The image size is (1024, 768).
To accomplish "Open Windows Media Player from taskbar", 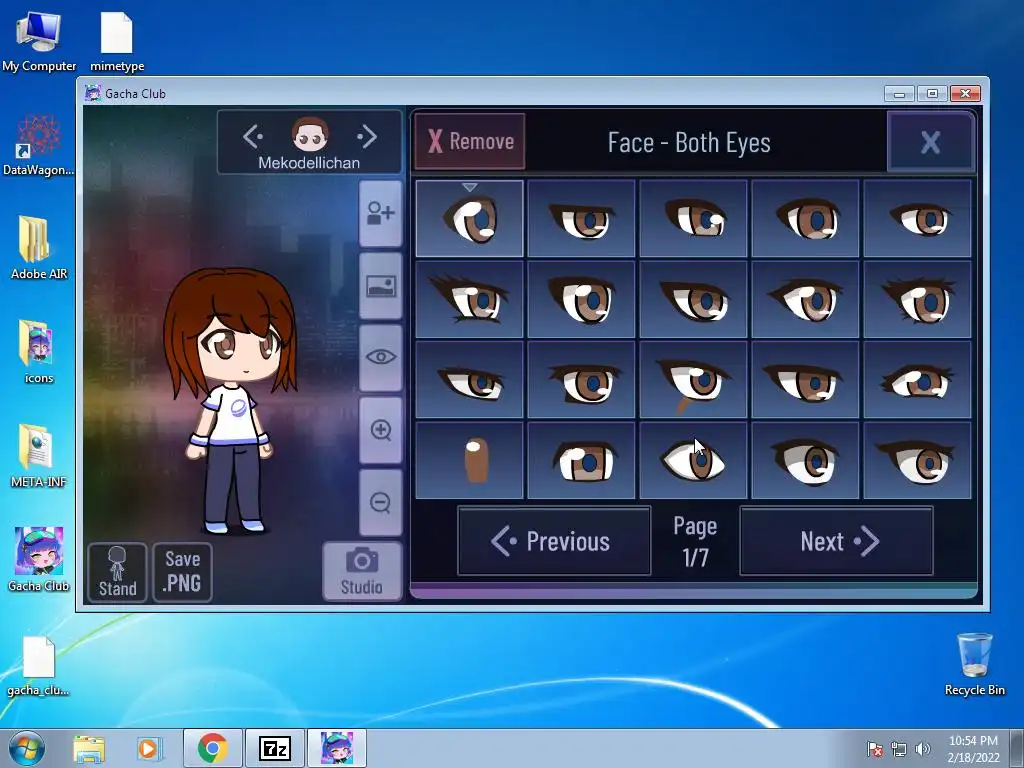I will 148,748.
